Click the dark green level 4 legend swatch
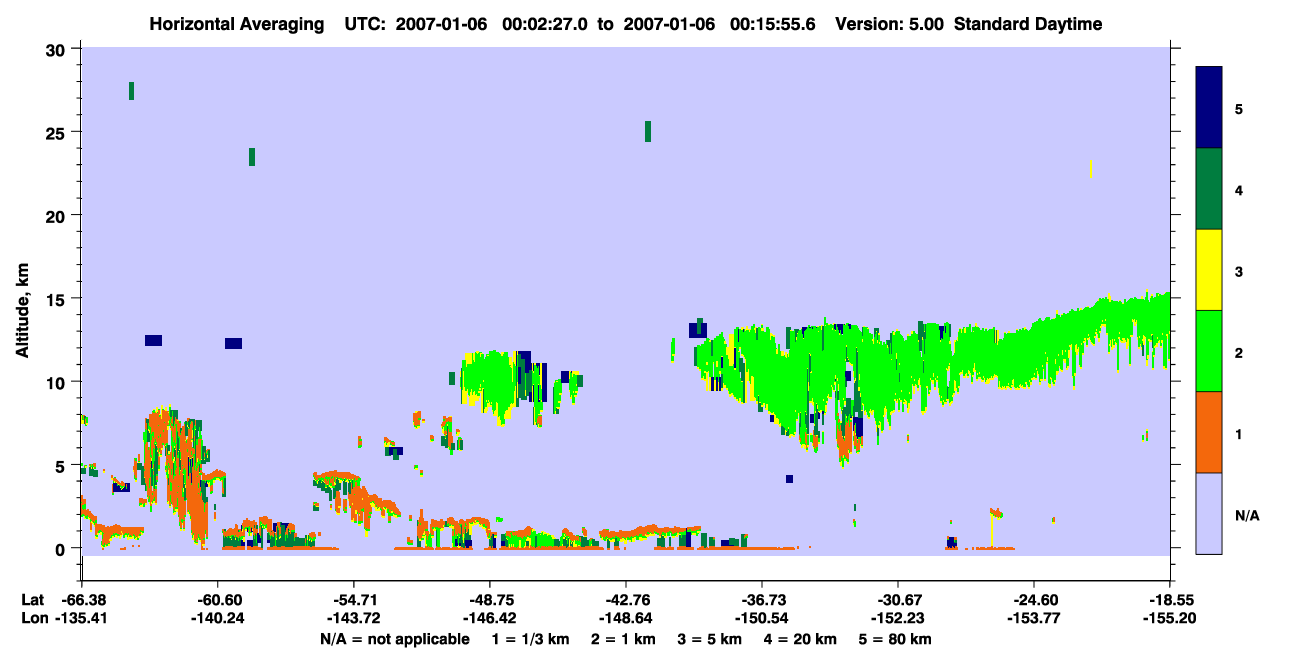The width and height of the screenshot is (1300, 667). coord(1209,189)
